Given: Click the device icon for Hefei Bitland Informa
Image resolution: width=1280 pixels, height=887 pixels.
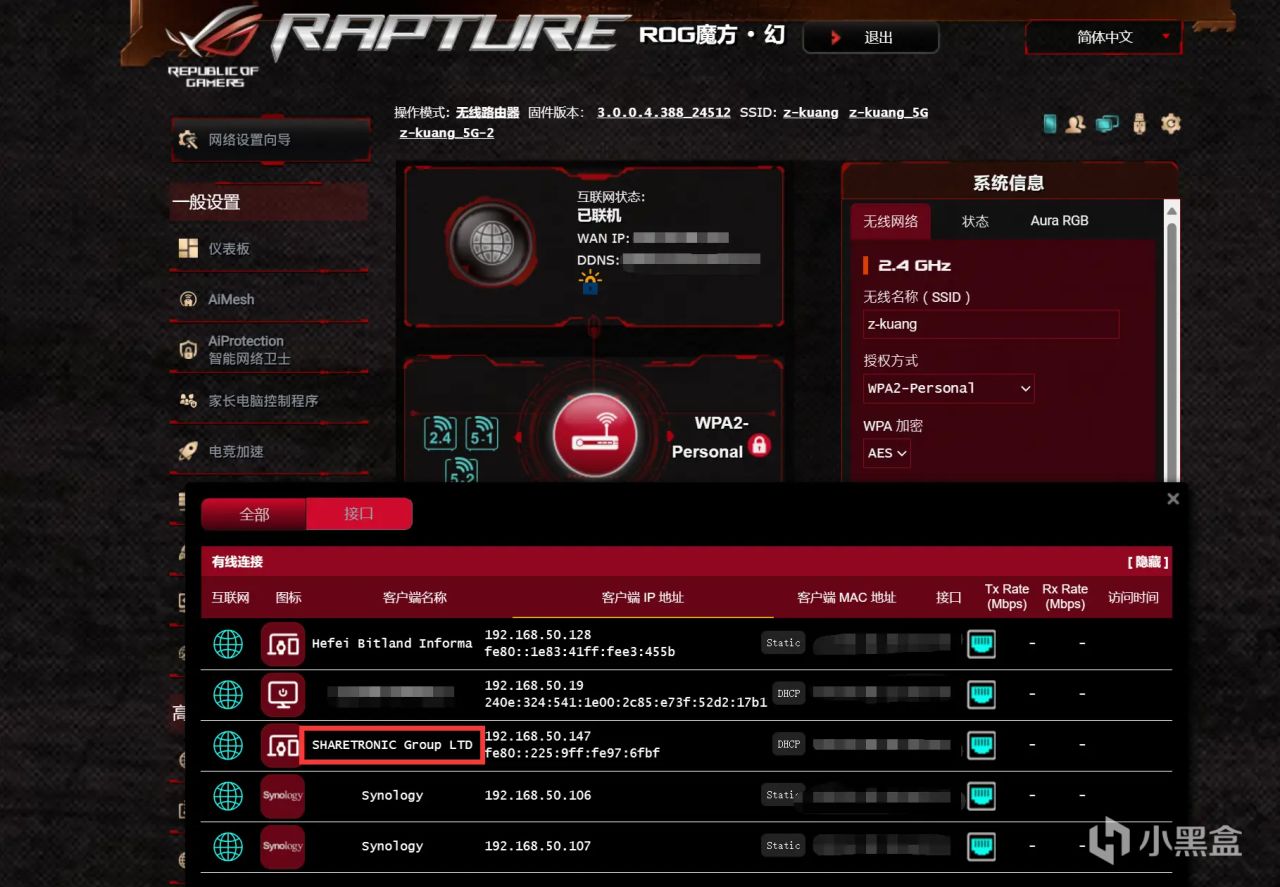Looking at the screenshot, I should point(283,644).
